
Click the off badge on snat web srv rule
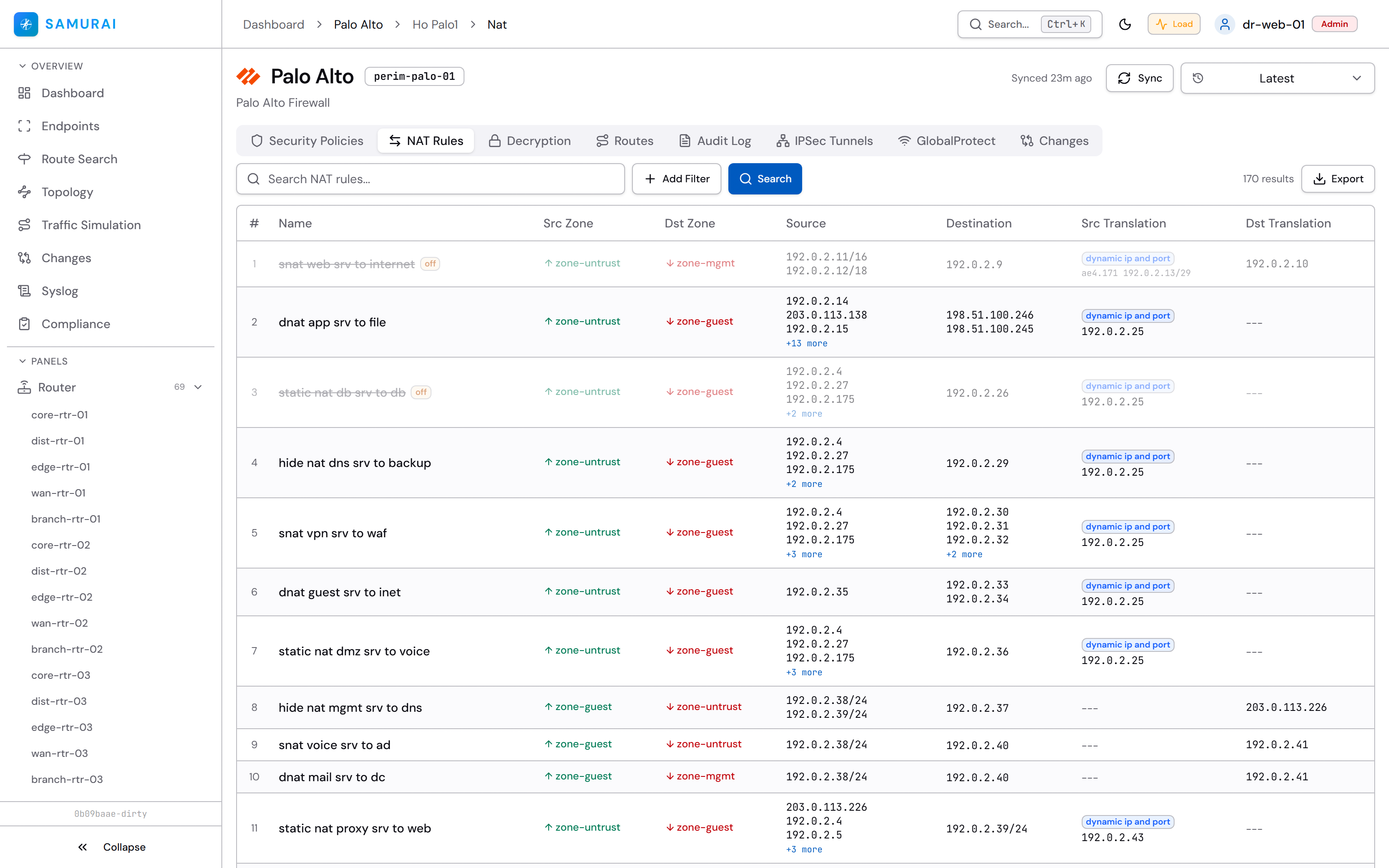(x=430, y=263)
